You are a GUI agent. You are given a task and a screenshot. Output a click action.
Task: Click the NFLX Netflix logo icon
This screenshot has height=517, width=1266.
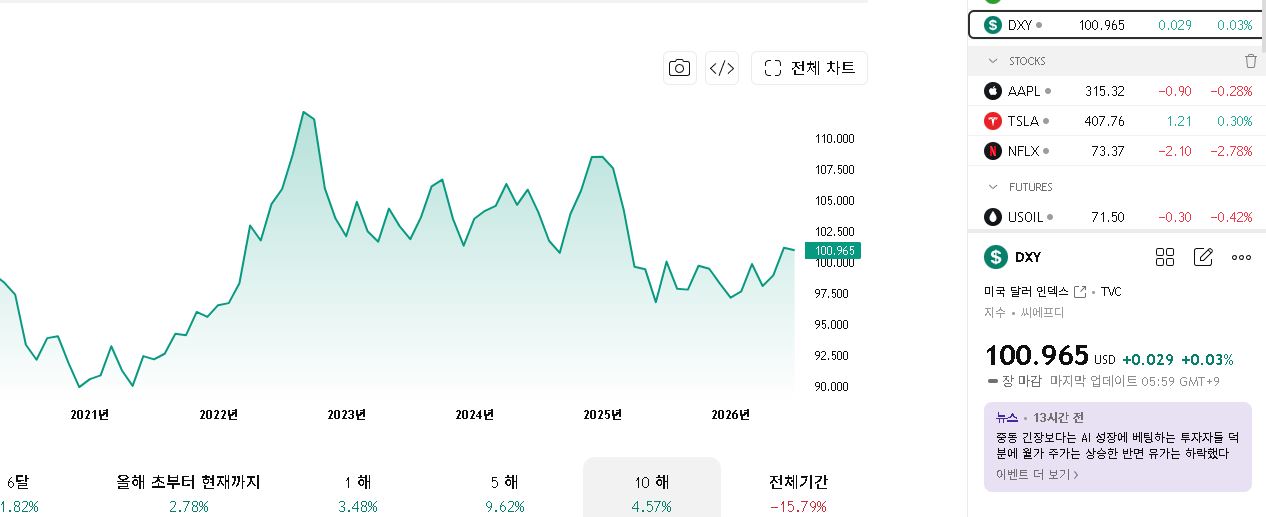pyautogui.click(x=993, y=151)
